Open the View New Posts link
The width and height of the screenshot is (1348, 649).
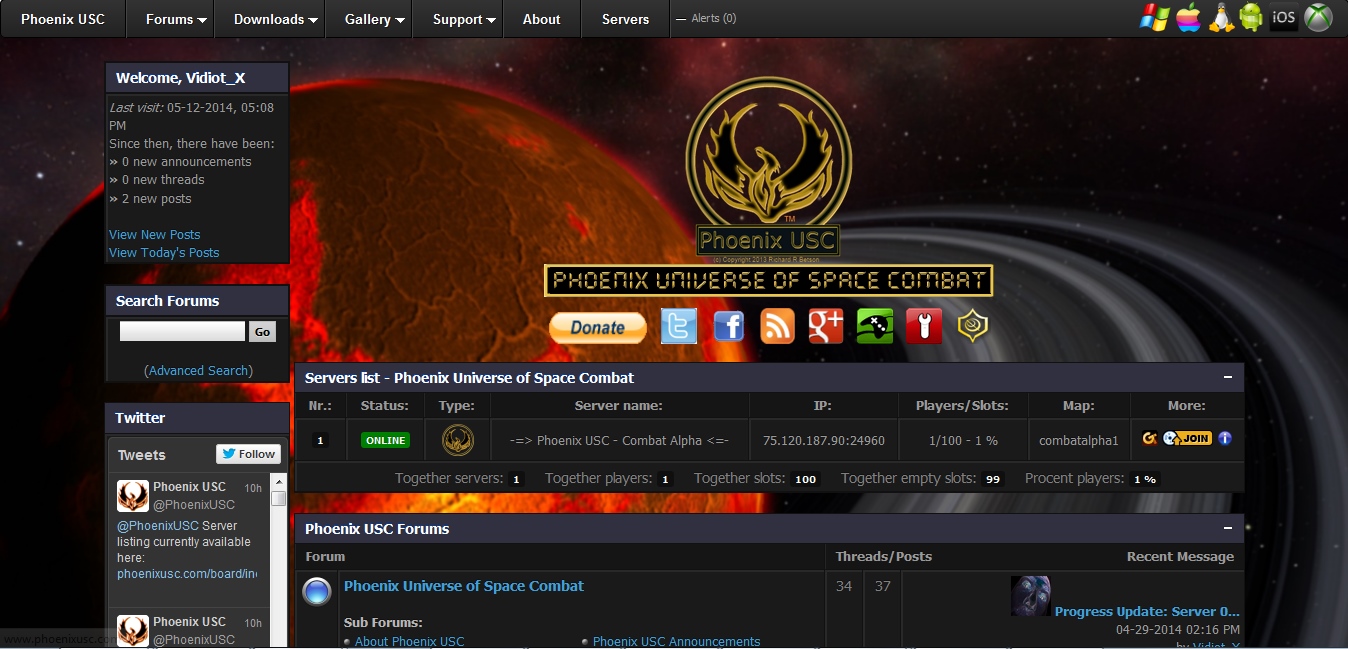pyautogui.click(x=155, y=235)
